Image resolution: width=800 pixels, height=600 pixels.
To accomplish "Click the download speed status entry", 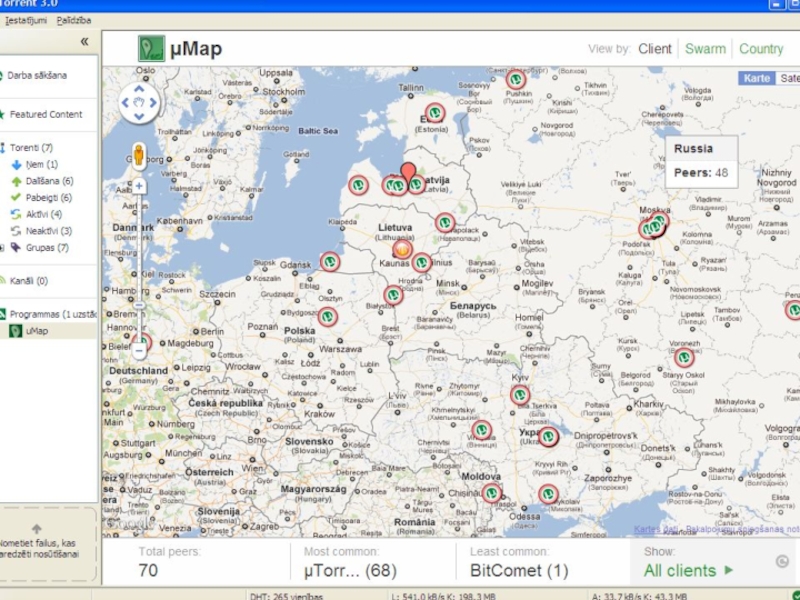I will (x=442, y=595).
